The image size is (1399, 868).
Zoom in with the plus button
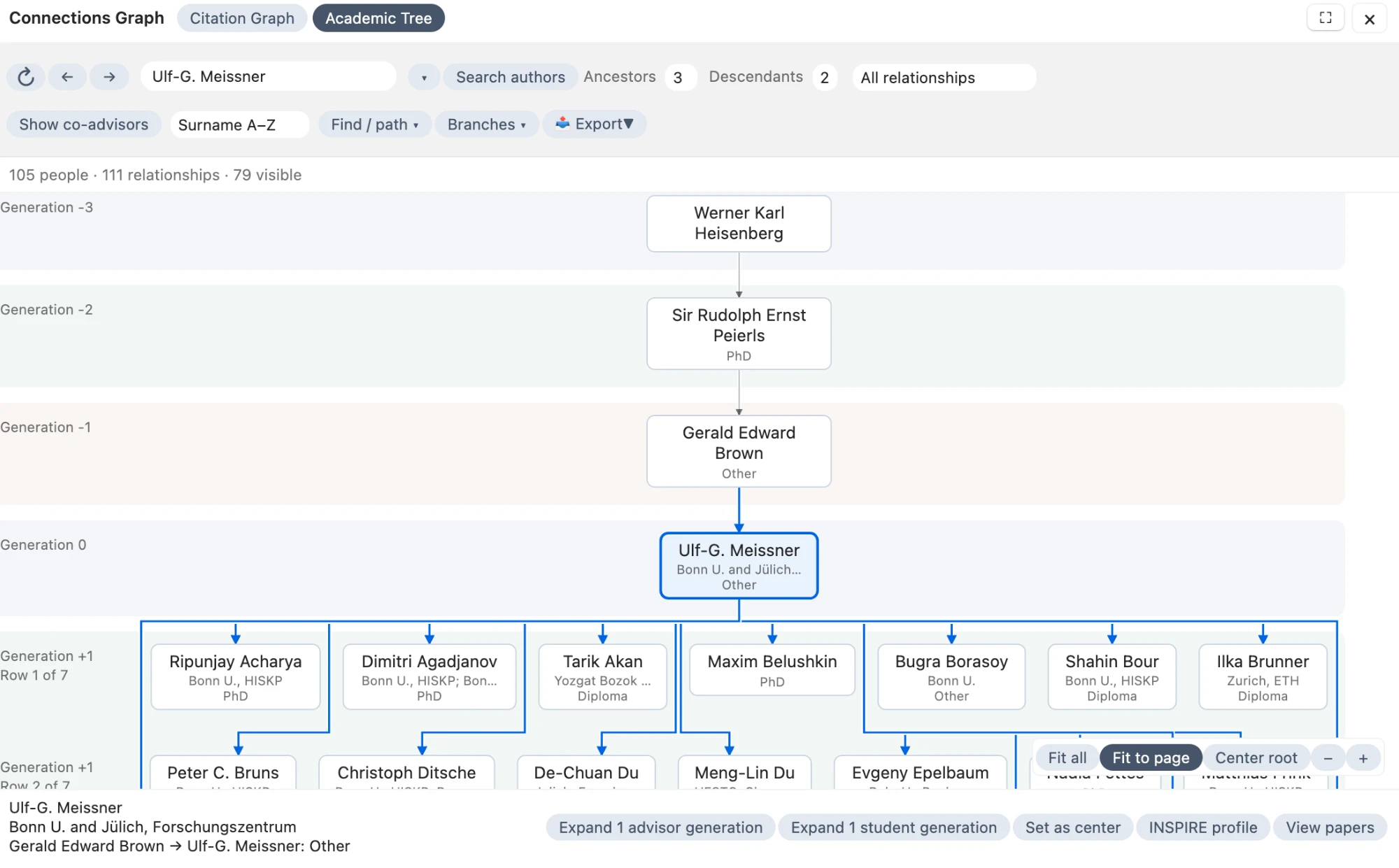pyautogui.click(x=1363, y=758)
